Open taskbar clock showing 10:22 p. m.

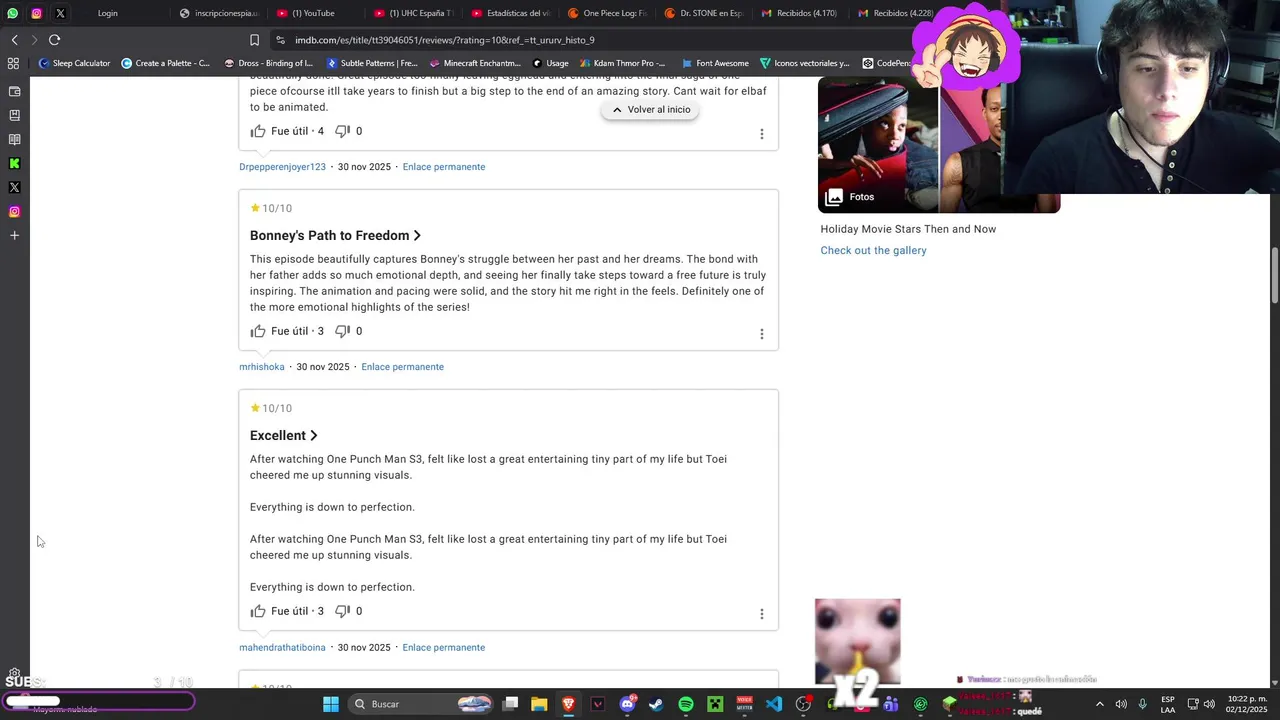(x=1247, y=704)
